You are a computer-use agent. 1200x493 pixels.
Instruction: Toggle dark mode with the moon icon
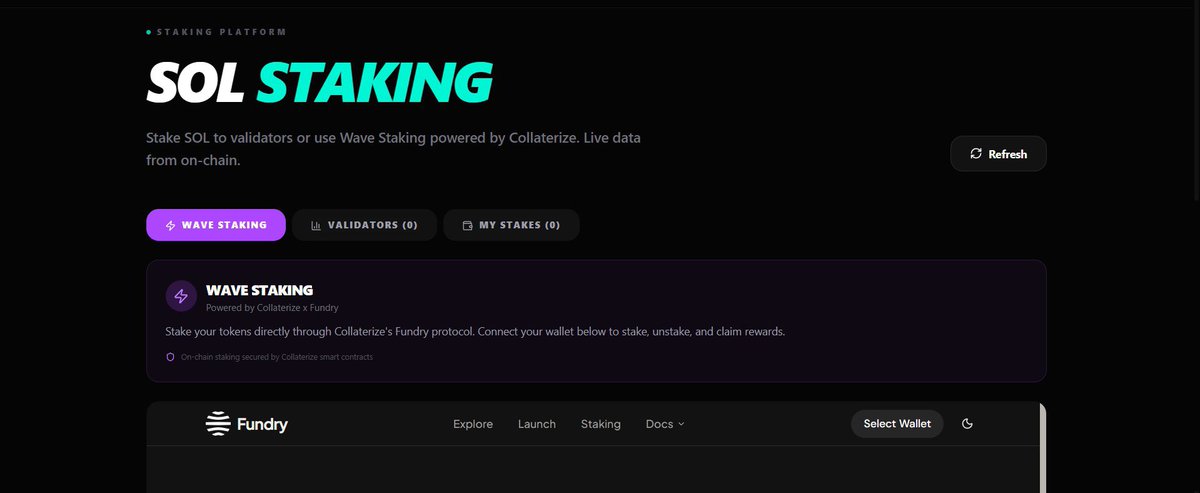click(x=967, y=424)
